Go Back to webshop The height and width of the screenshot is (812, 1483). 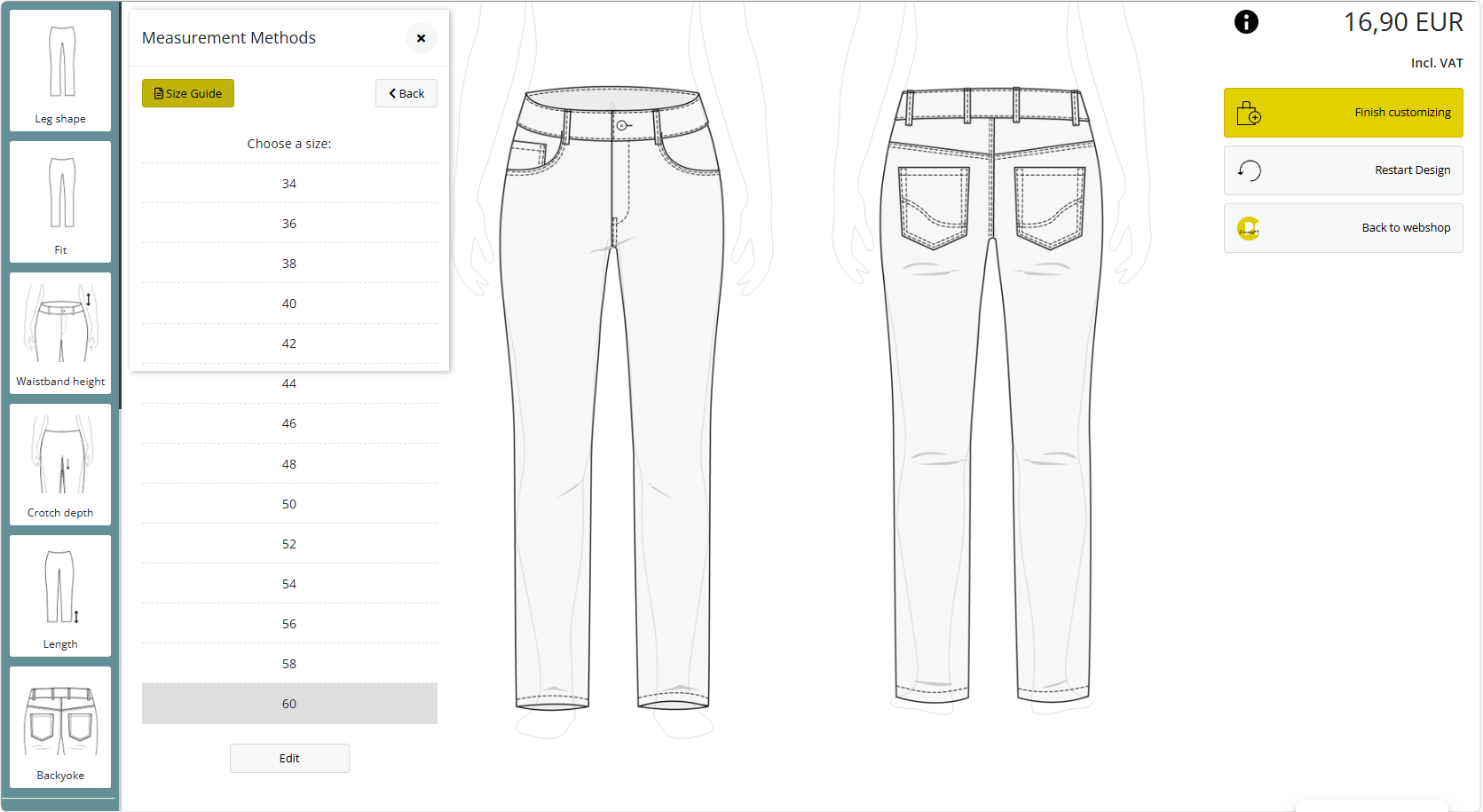[1343, 228]
